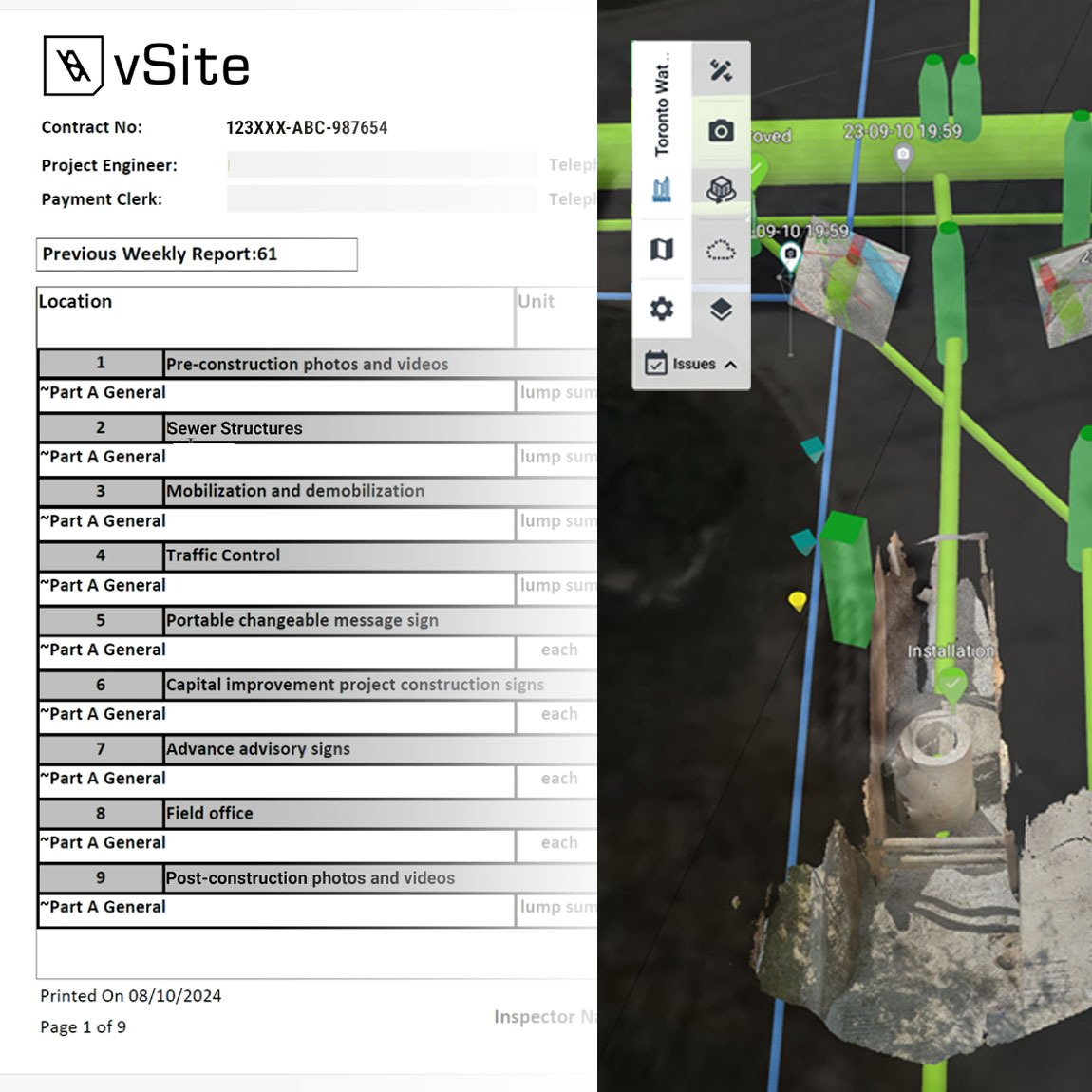
Task: Select the teal-outlined camera pin marker
Action: (790, 255)
